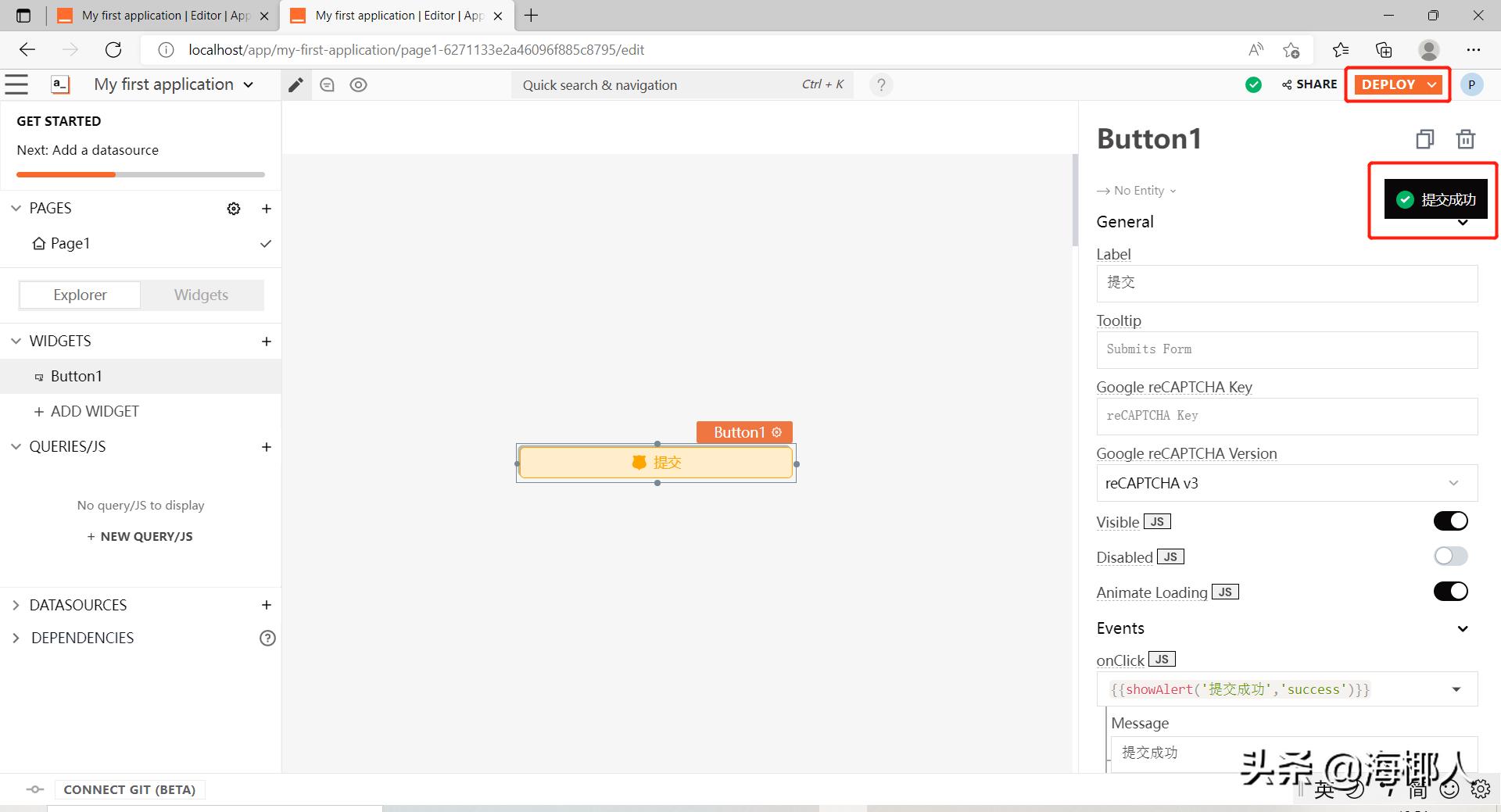Viewport: 1501px width, 812px height.
Task: Toggle JS mode for Visible property
Action: click(1157, 522)
